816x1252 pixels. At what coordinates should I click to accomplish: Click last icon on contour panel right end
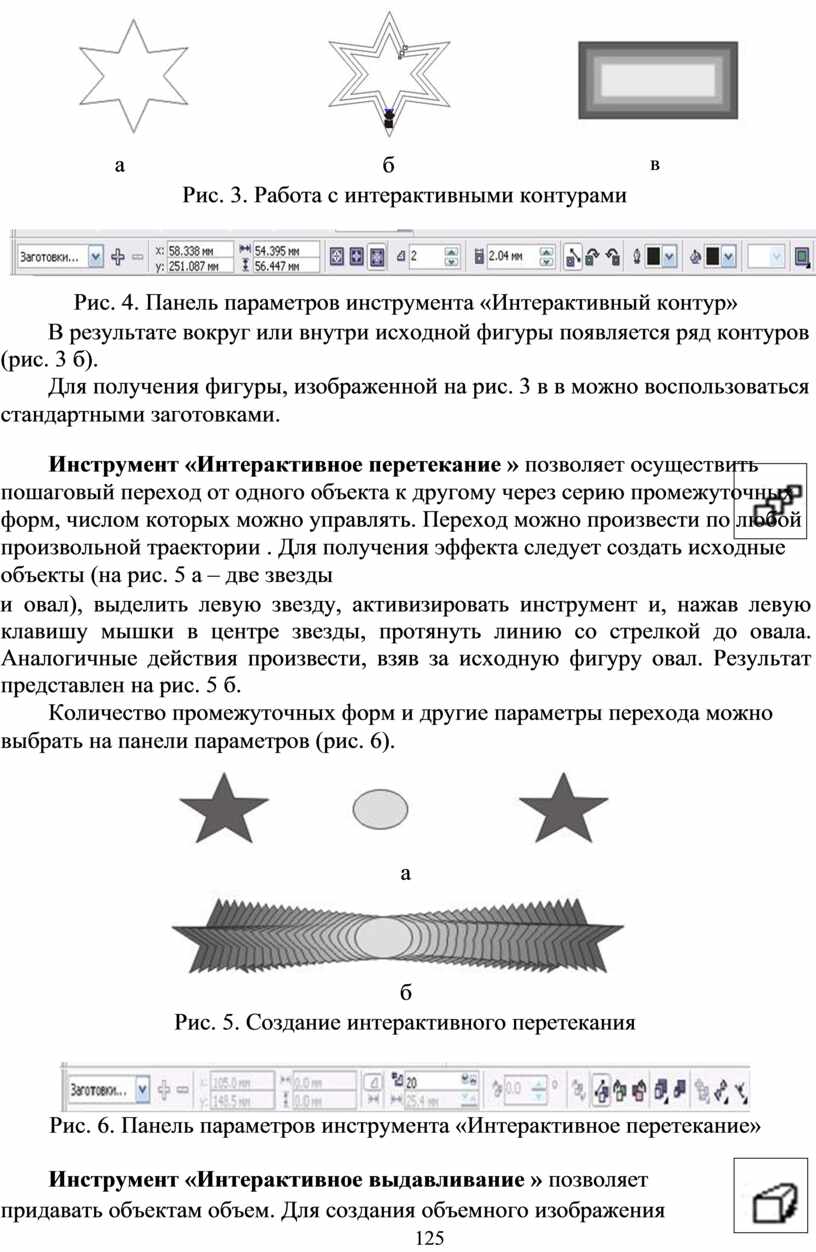click(801, 257)
